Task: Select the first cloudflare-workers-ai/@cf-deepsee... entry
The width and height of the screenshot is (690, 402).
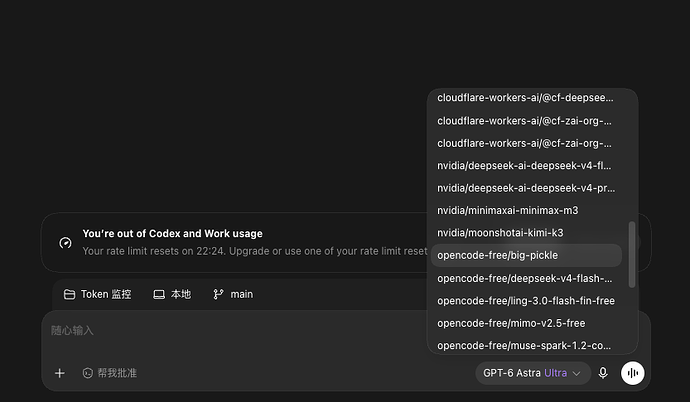Action: 526,98
